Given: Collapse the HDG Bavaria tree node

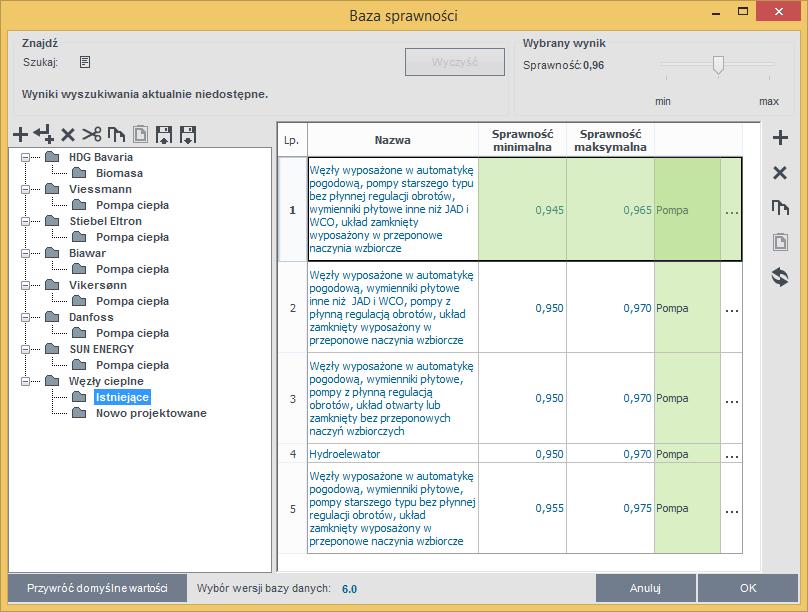Looking at the screenshot, I should (x=25, y=158).
